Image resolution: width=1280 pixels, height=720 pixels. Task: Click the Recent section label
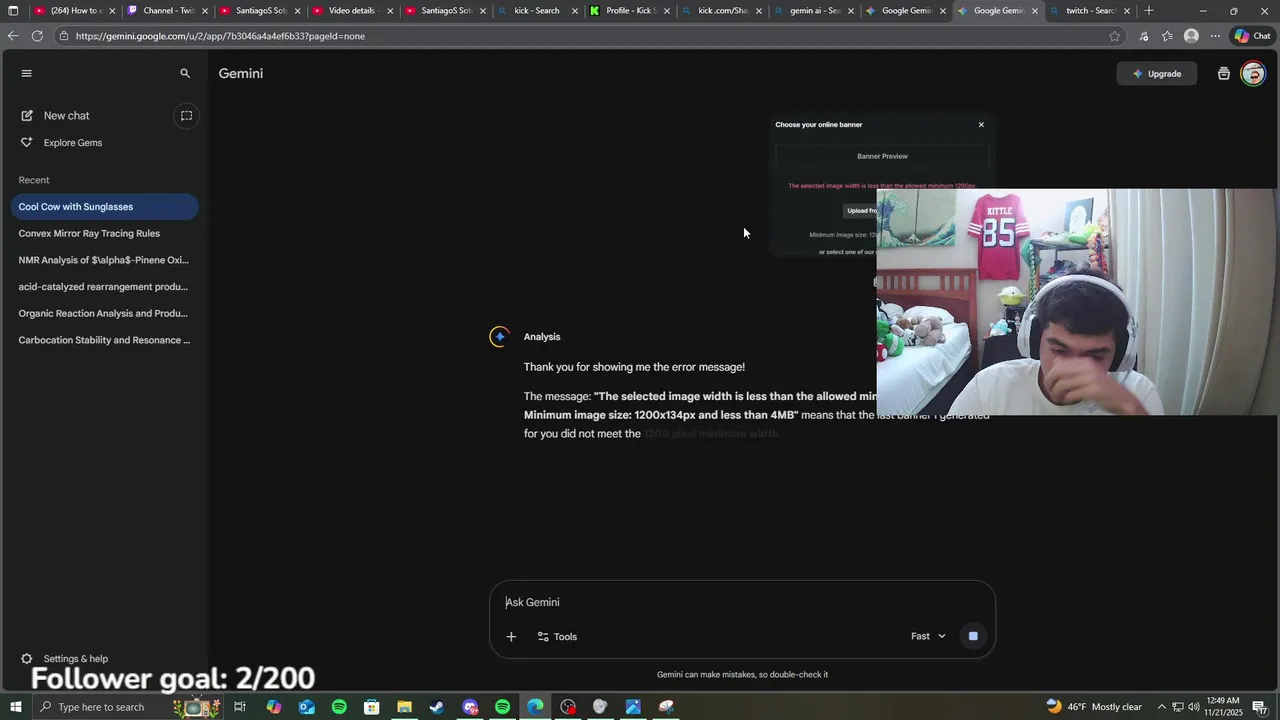pyautogui.click(x=34, y=180)
